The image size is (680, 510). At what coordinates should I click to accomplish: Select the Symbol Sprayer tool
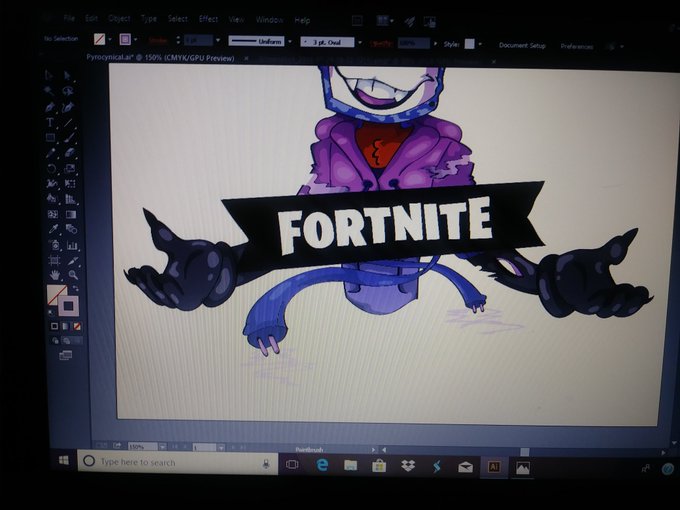click(x=54, y=245)
